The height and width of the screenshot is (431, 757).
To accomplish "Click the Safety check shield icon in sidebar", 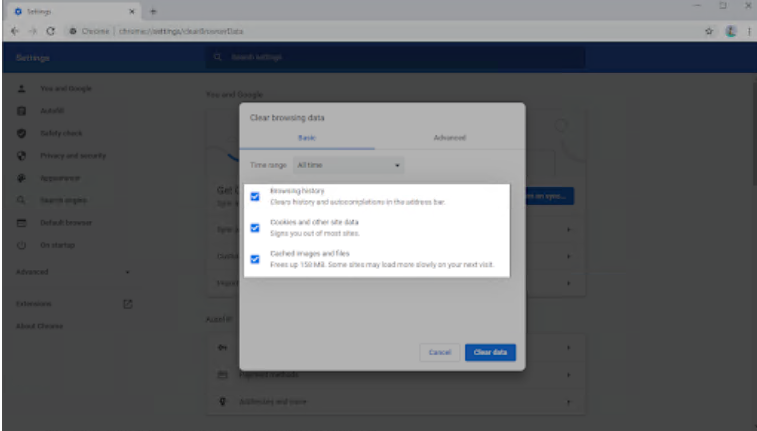I will pos(21,133).
